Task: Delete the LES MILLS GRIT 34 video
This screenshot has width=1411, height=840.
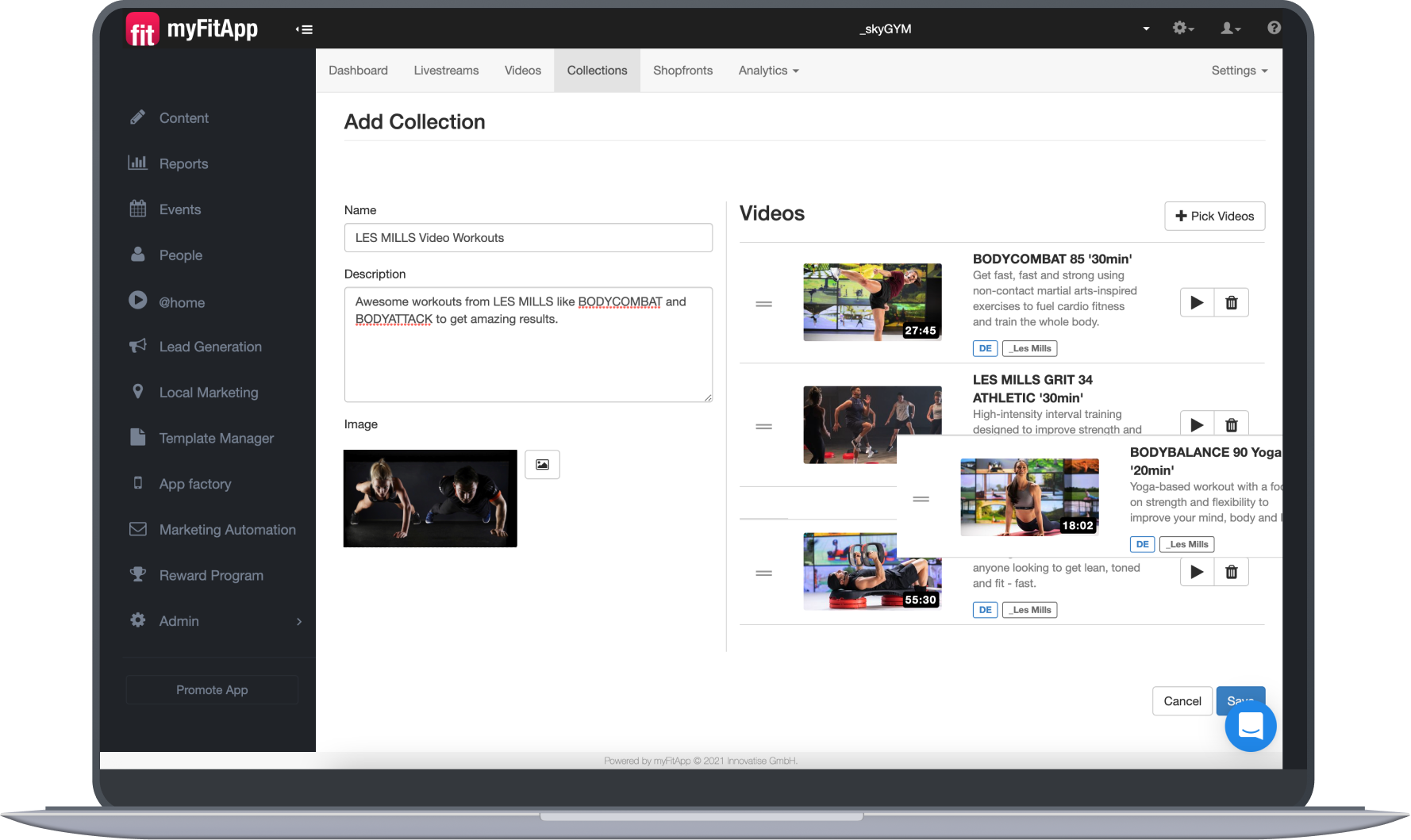Action: (1232, 424)
